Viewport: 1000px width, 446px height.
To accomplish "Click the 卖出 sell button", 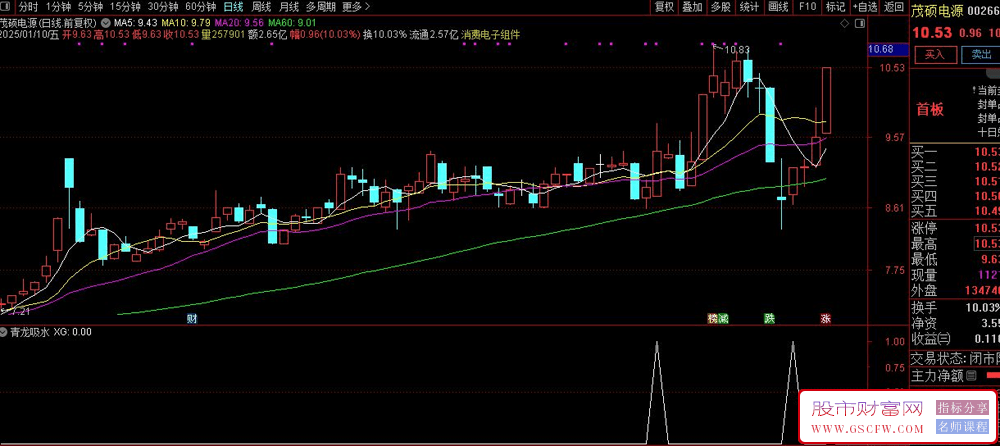I will coord(981,55).
